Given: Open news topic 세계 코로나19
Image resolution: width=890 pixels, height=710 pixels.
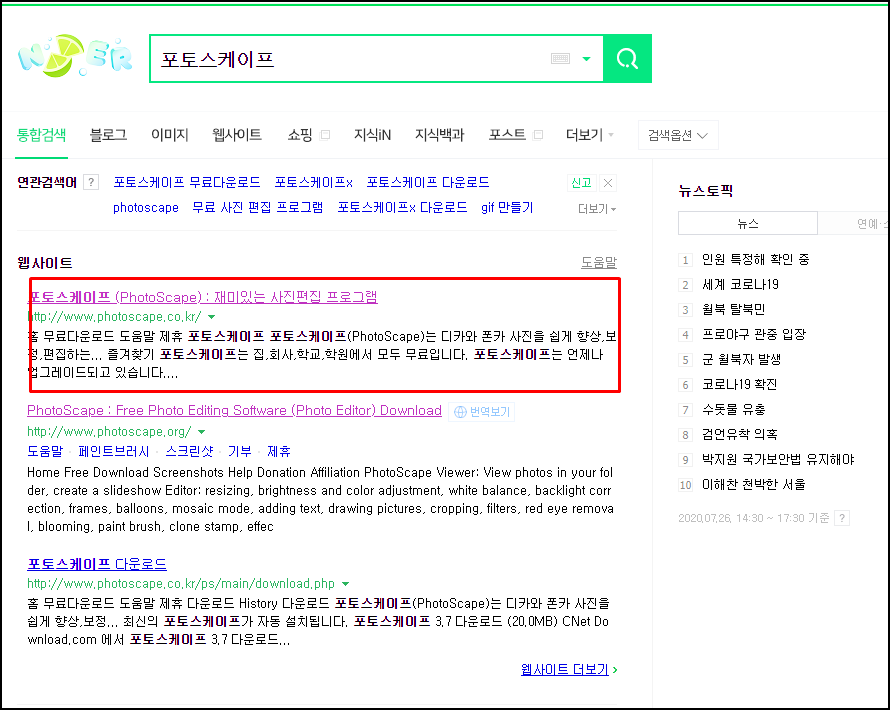Looking at the screenshot, I should (740, 284).
